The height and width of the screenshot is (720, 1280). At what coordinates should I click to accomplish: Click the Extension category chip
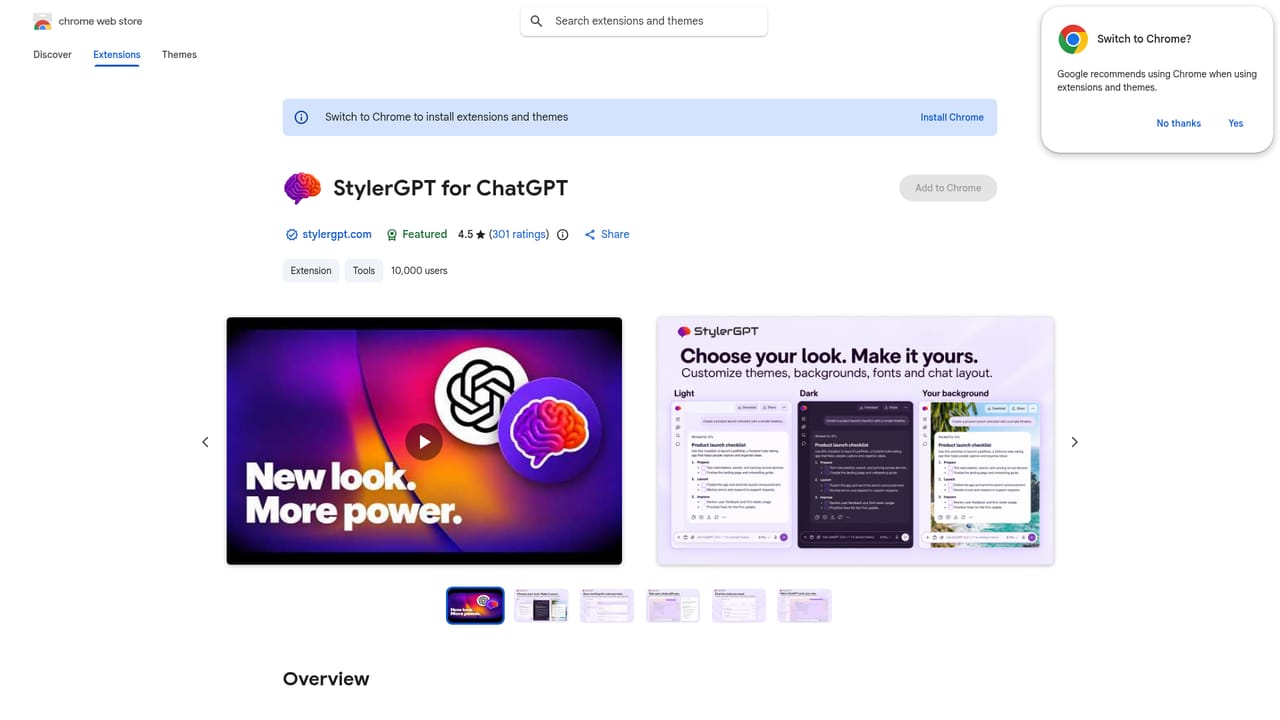[311, 271]
